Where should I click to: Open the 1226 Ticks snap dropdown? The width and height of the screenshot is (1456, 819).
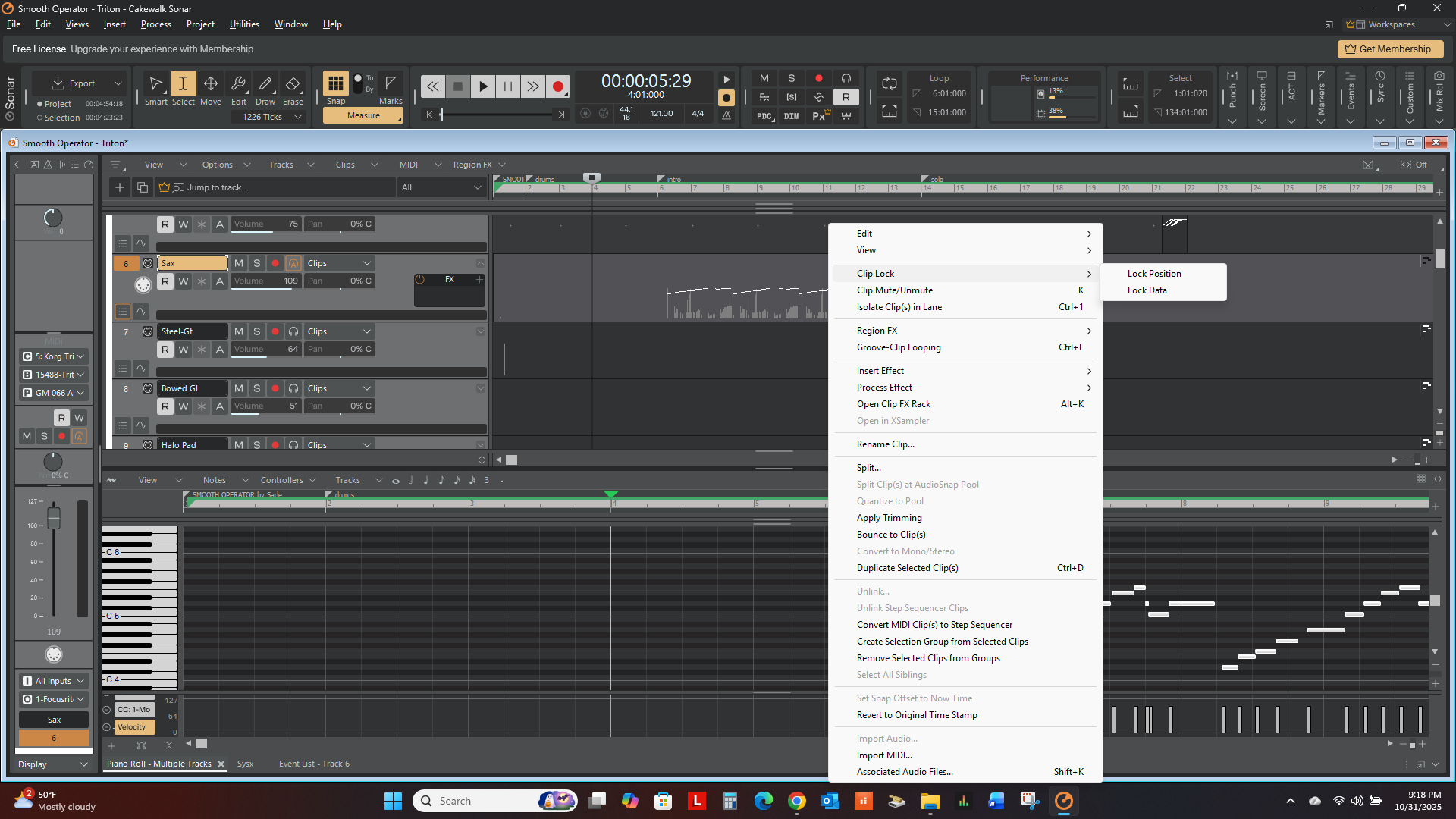[x=272, y=117]
